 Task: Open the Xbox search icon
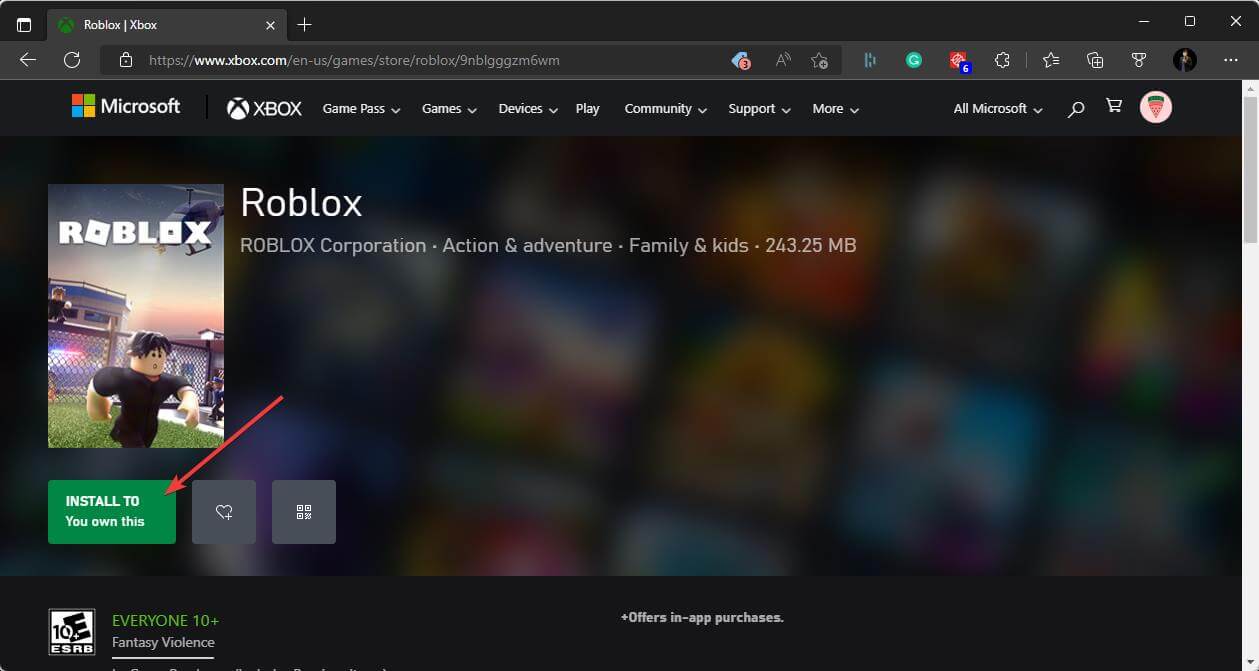[1075, 108]
